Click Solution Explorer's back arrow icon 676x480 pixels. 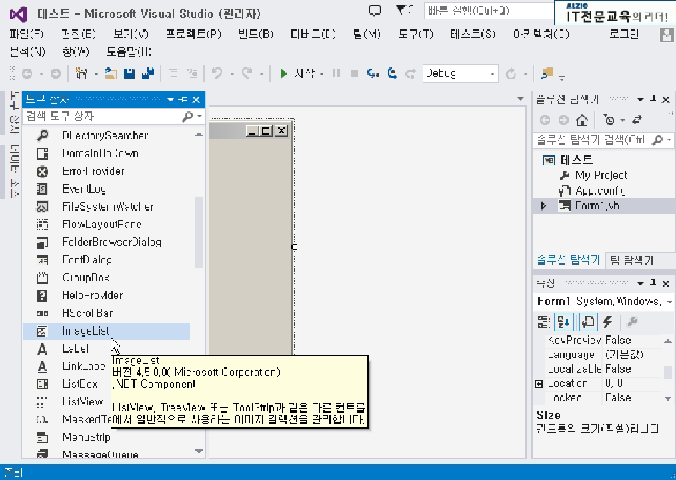545,120
